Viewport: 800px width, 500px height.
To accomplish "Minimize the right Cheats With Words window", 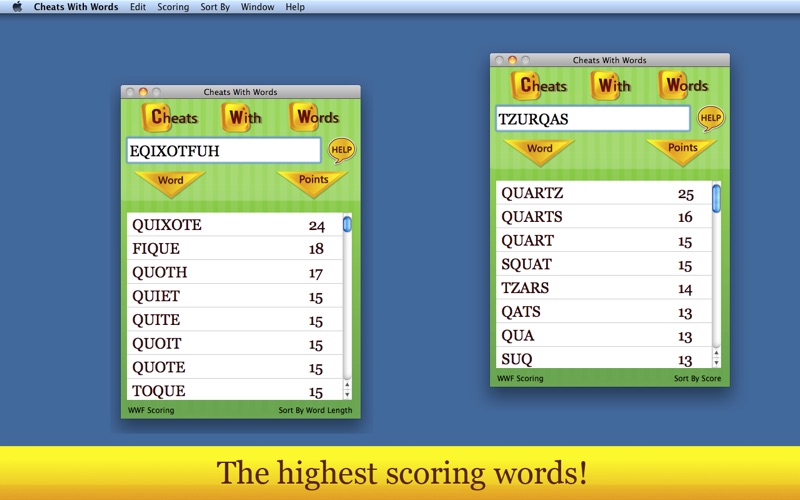I will (512, 60).
